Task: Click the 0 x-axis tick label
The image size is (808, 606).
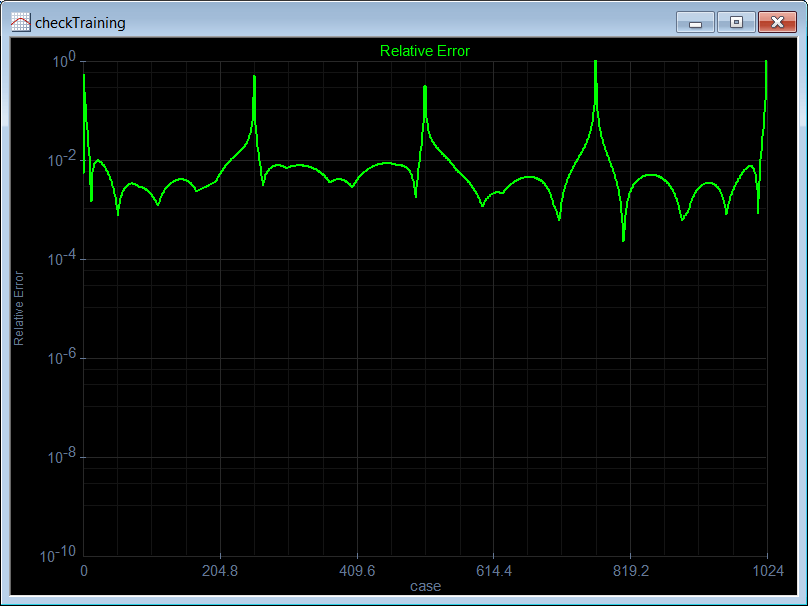Action: point(84,571)
